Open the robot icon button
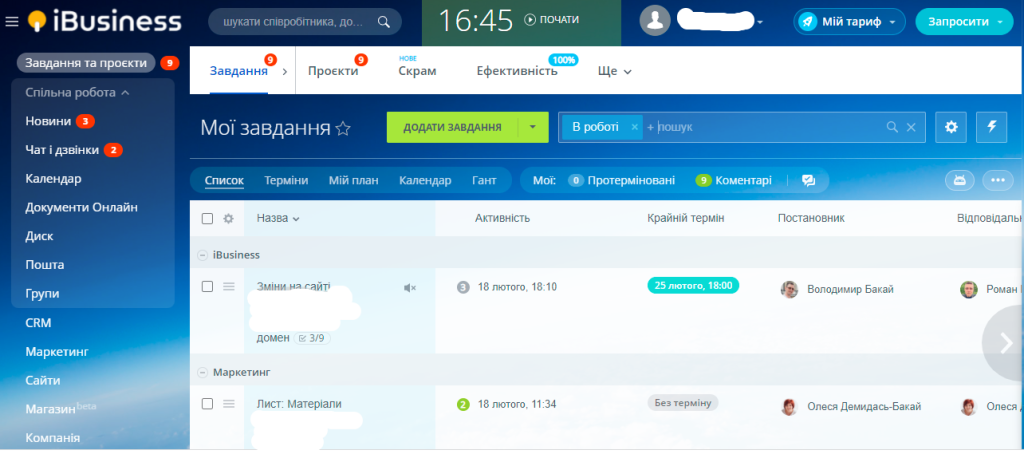Image resolution: width=1024 pixels, height=458 pixels. [x=959, y=180]
